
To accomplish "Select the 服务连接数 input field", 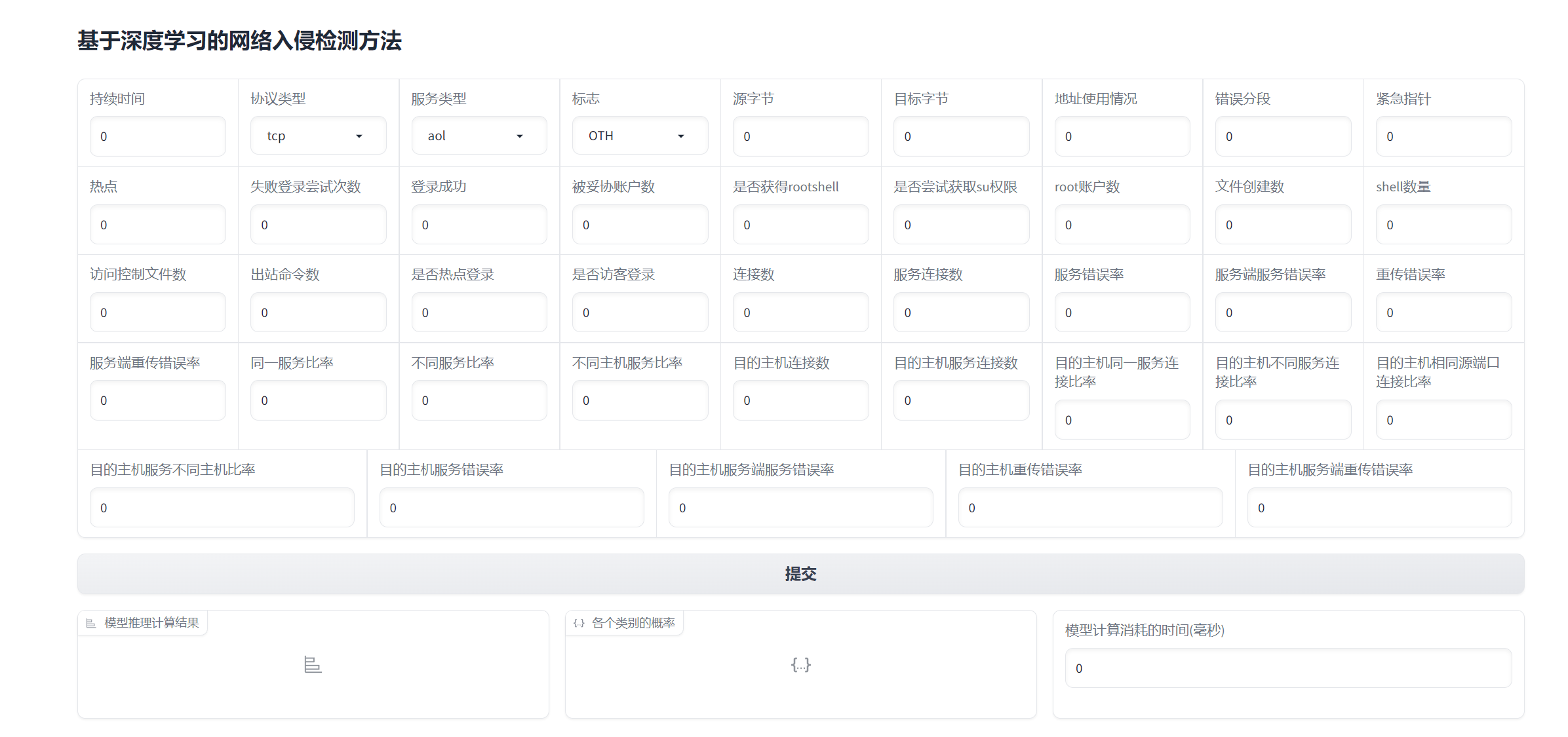I will pyautogui.click(x=962, y=312).
